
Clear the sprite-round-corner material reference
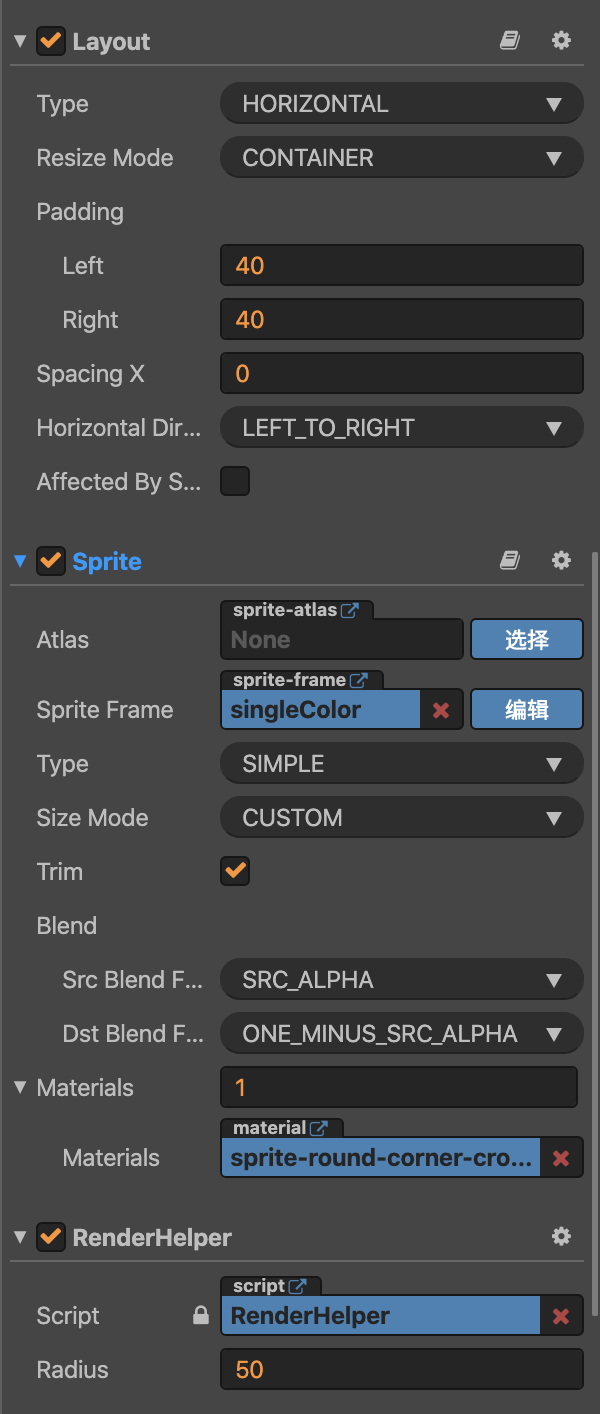click(561, 1158)
